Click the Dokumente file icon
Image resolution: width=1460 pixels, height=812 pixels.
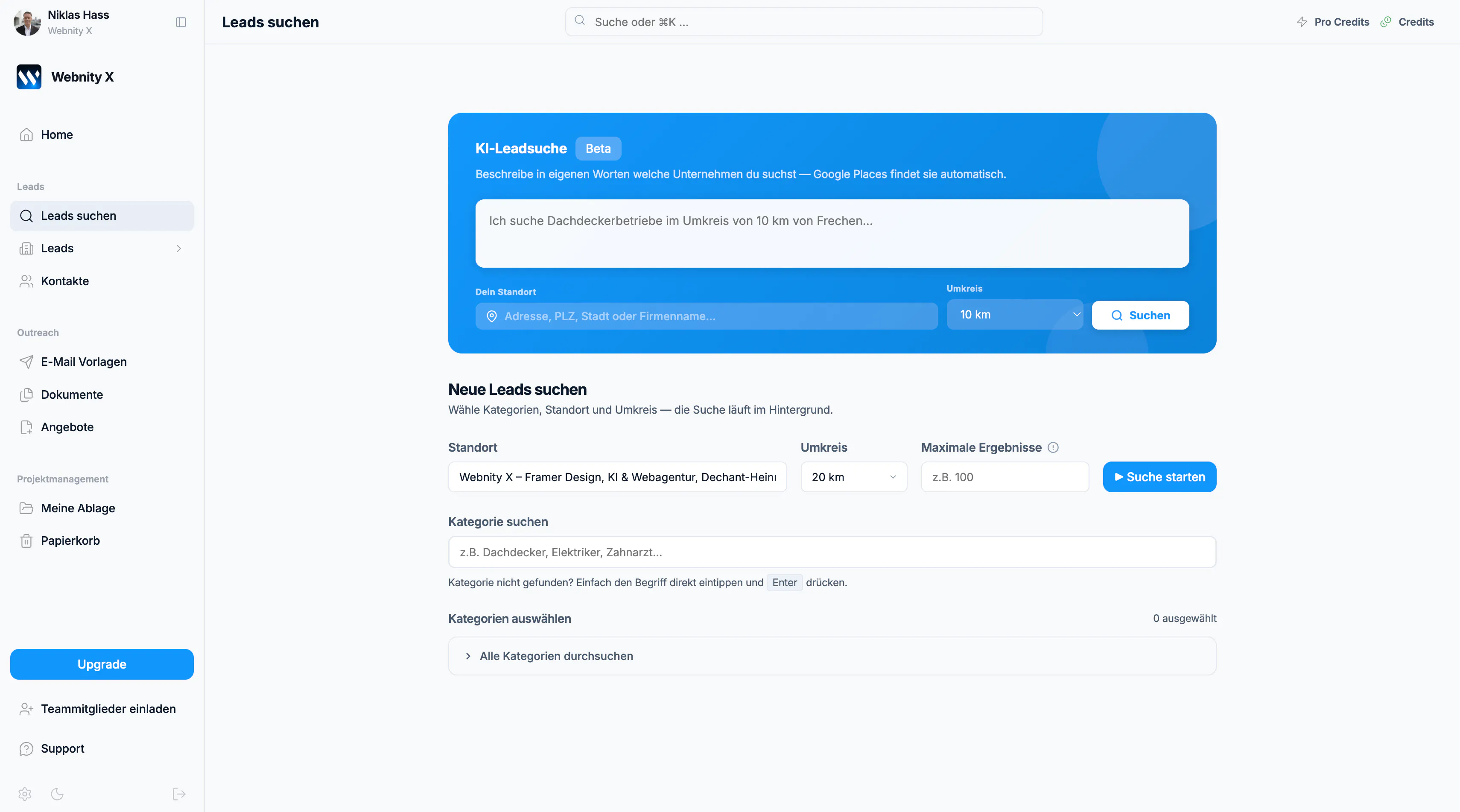pos(26,394)
